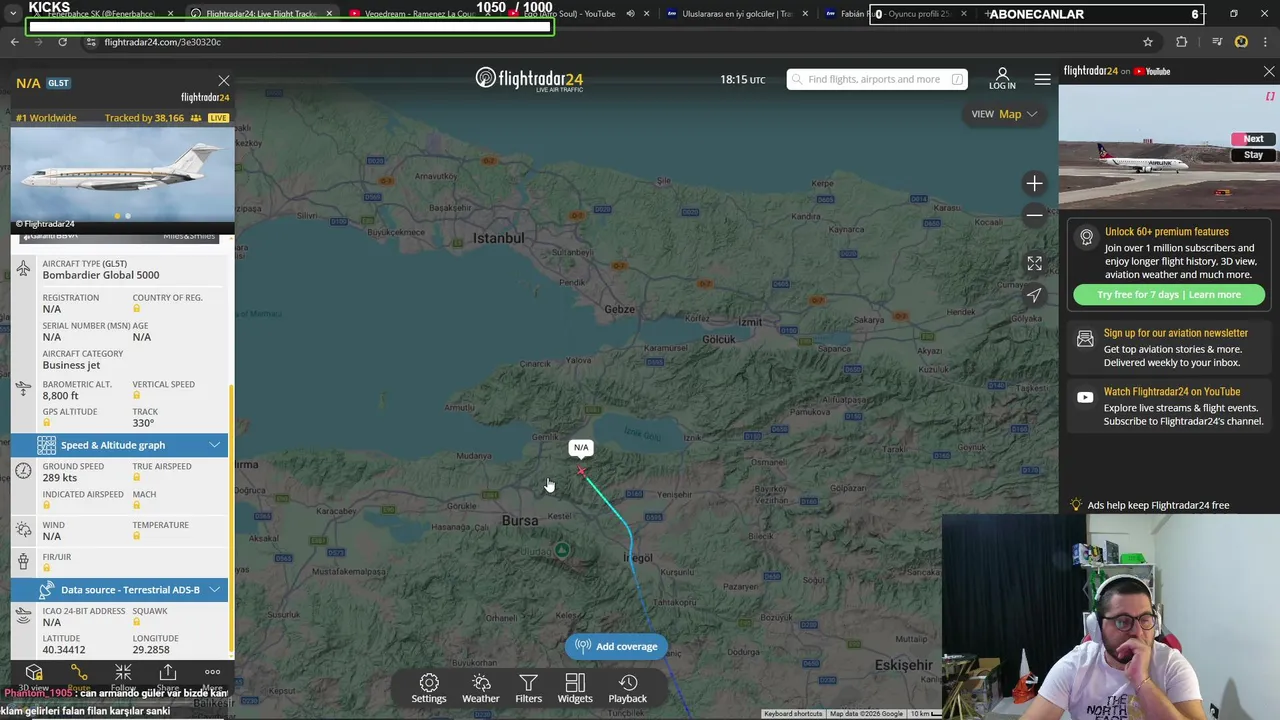This screenshot has height=720, width=1280.
Task: Close the flight details panel
Action: coord(223,81)
